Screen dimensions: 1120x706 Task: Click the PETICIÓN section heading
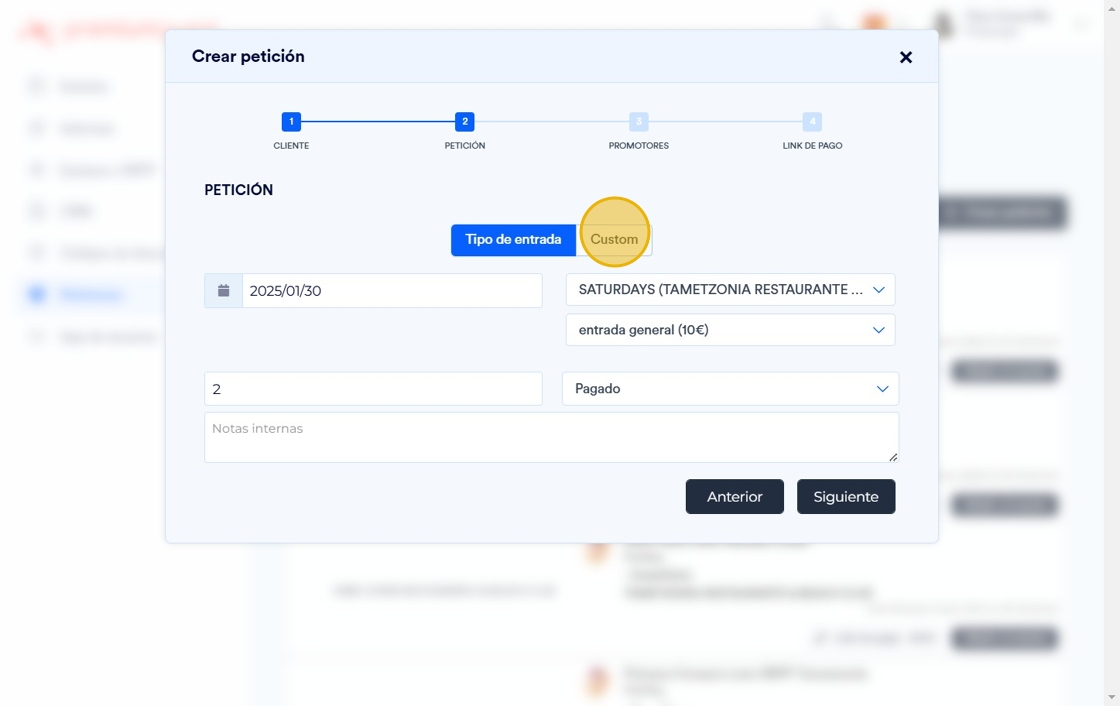(239, 190)
